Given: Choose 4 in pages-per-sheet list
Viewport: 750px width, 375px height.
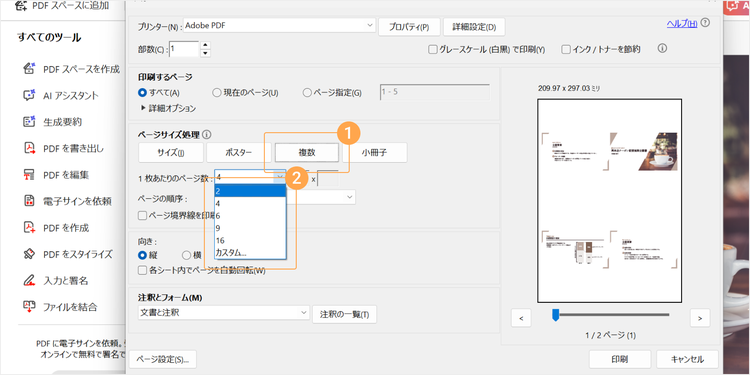Looking at the screenshot, I should [x=250, y=203].
